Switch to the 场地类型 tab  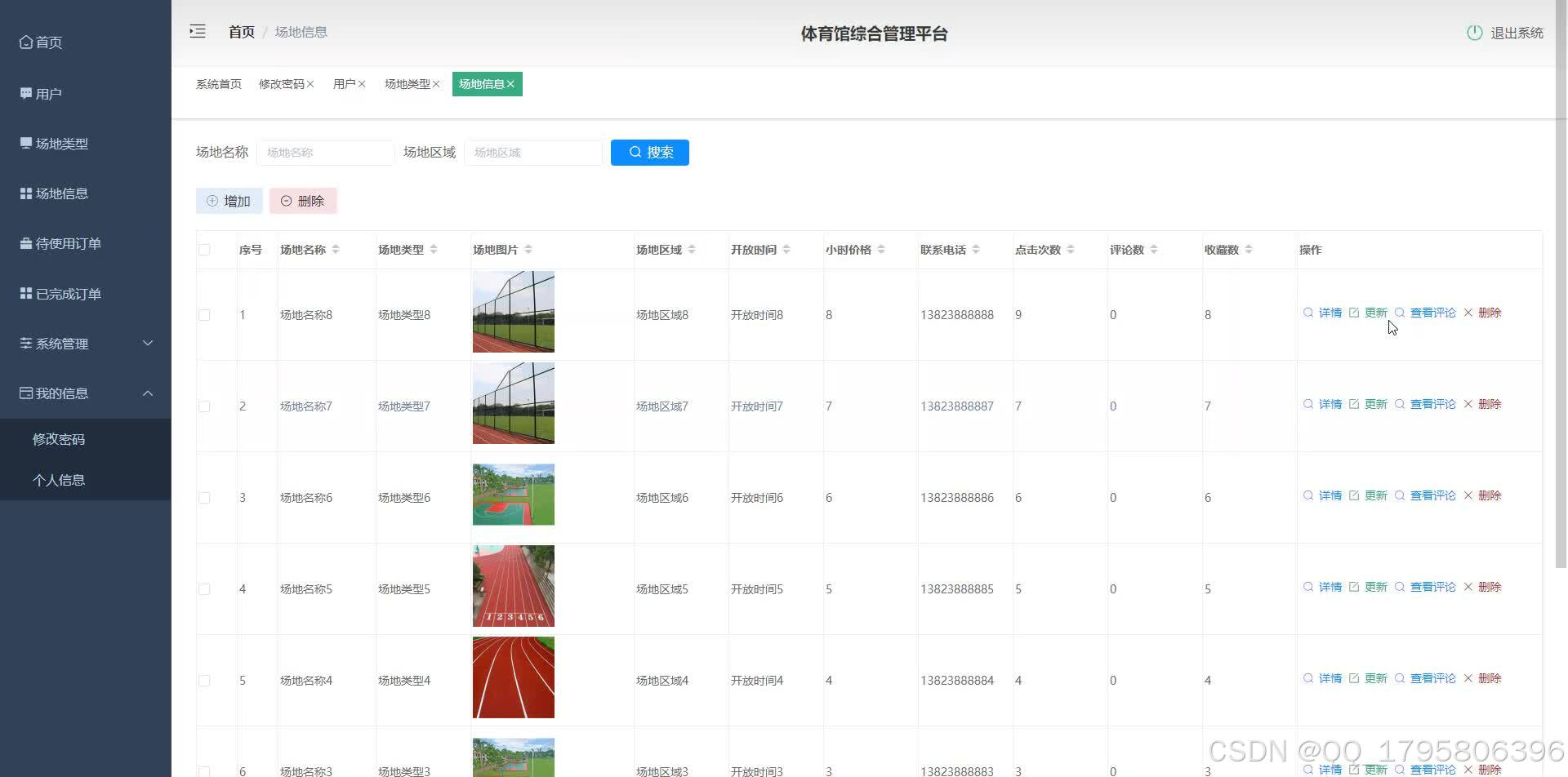[408, 84]
